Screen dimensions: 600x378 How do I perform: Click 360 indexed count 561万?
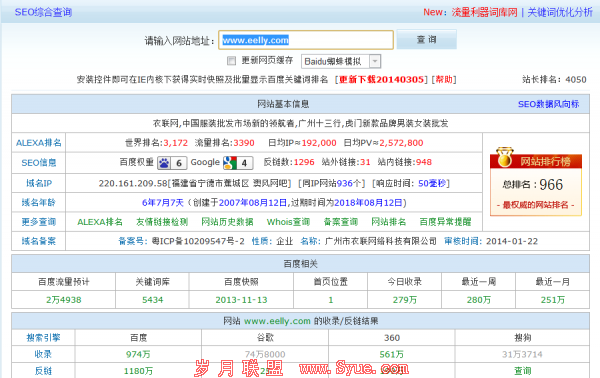coord(391,355)
